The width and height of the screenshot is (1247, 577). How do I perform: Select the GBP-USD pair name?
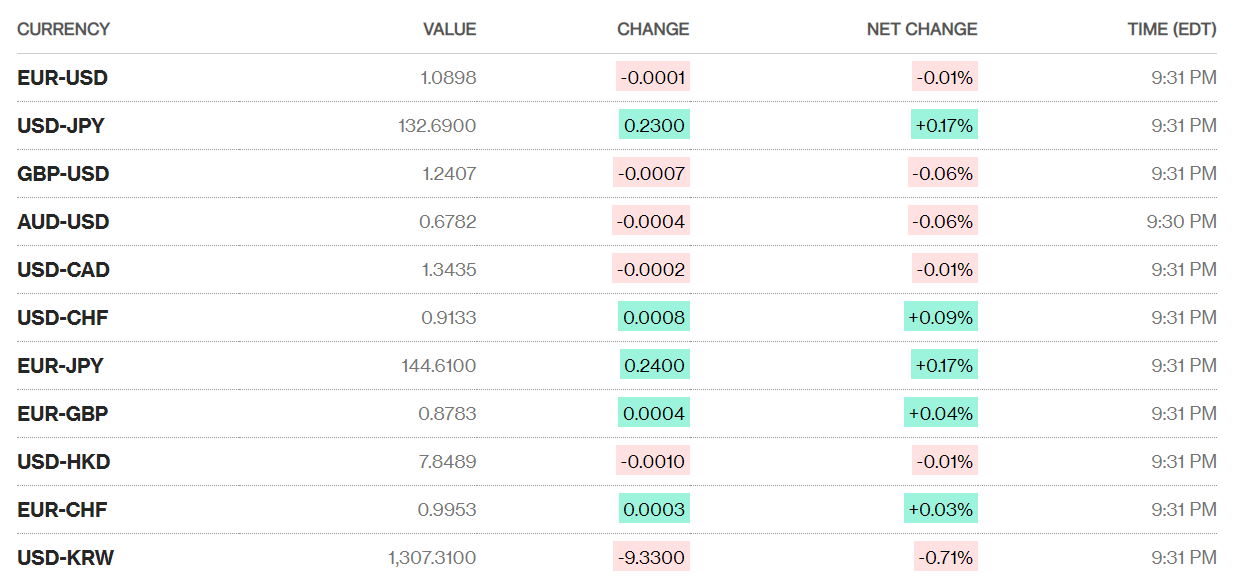[63, 174]
